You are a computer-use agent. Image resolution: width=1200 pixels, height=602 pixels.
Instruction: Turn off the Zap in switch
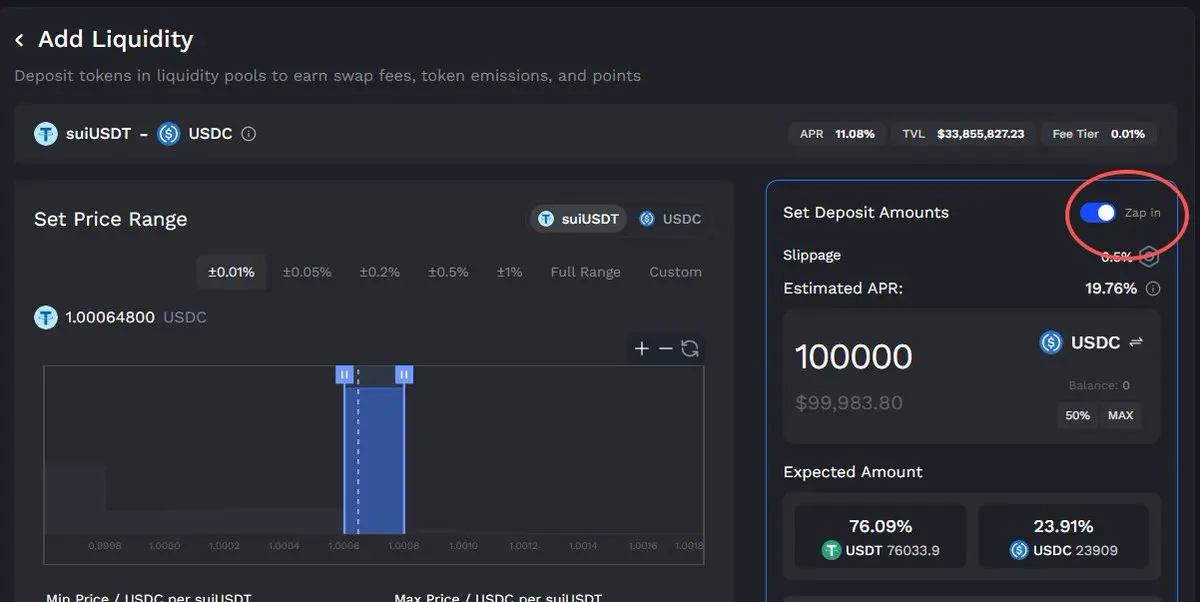(1097, 212)
